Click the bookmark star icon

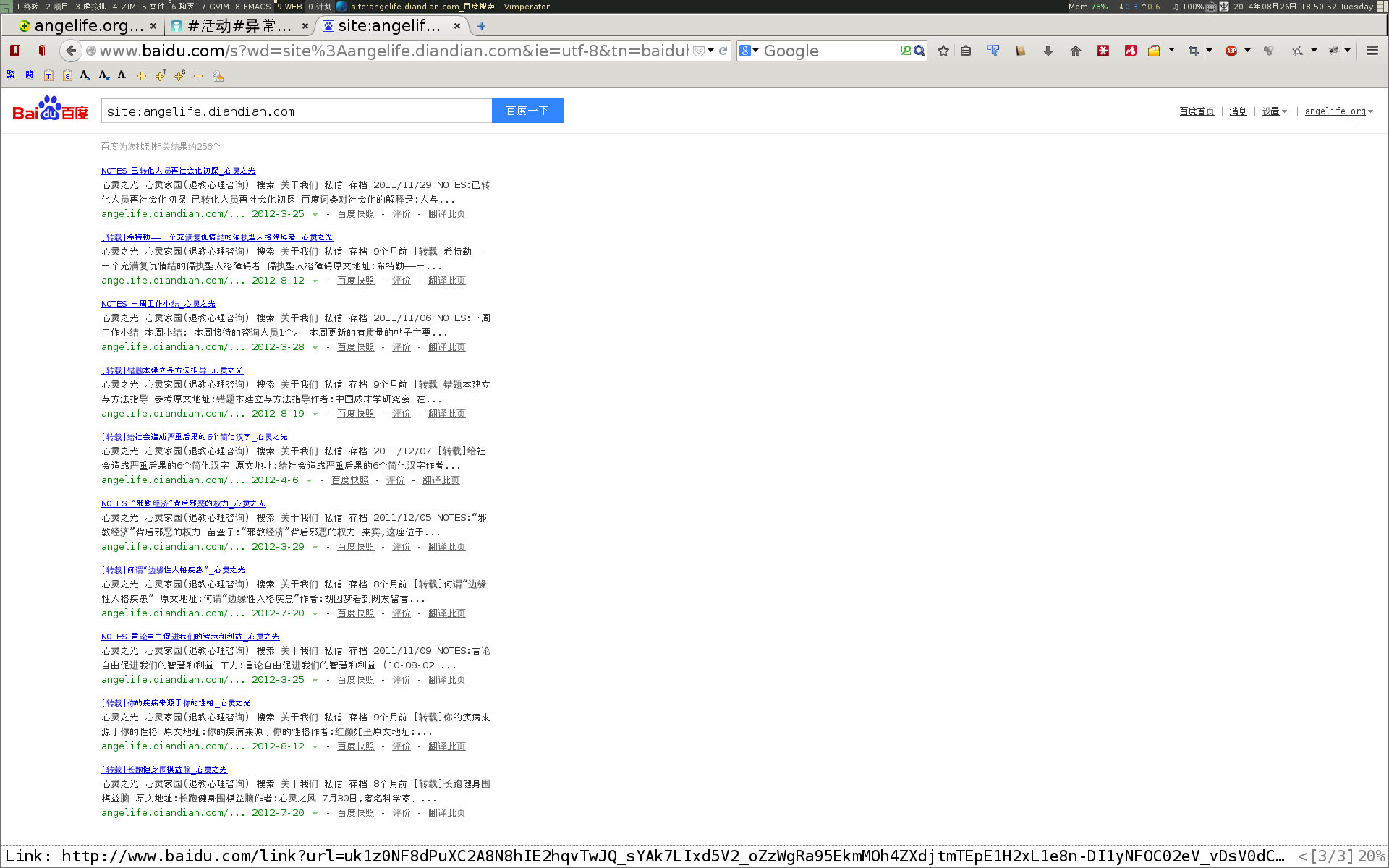tap(943, 51)
